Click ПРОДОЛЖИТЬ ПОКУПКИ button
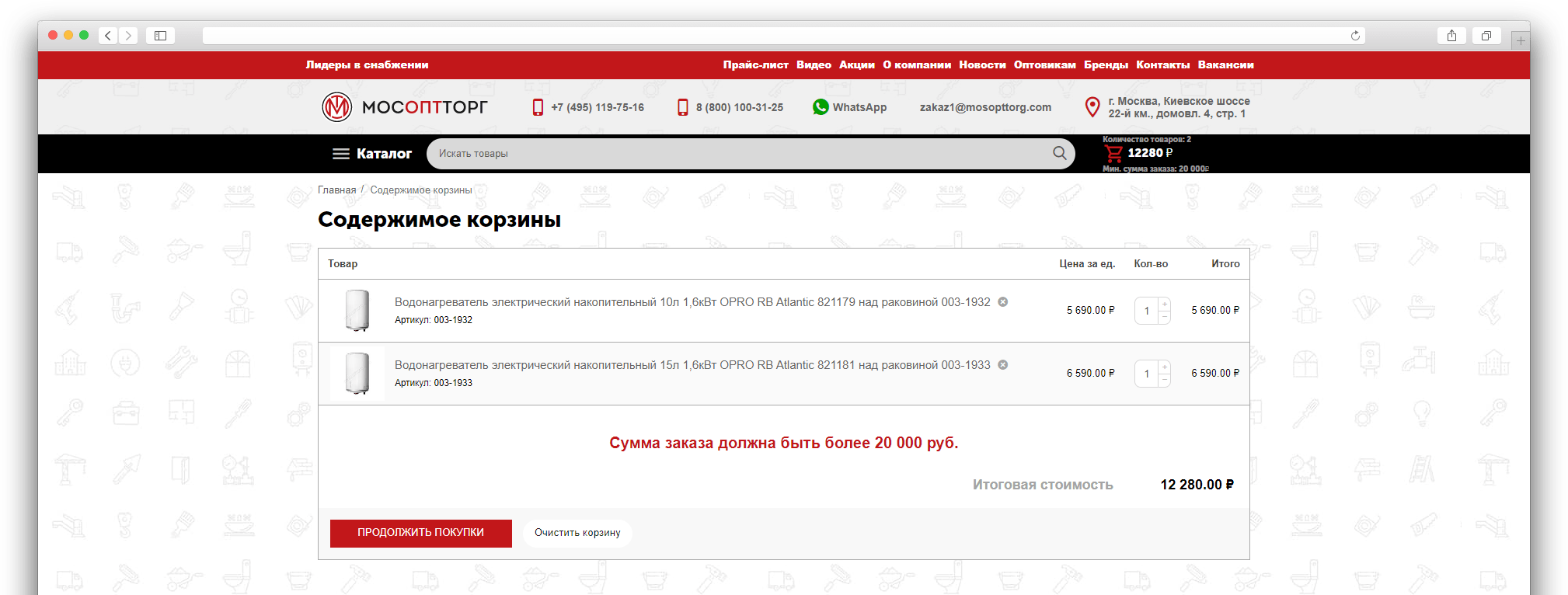 pyautogui.click(x=421, y=533)
